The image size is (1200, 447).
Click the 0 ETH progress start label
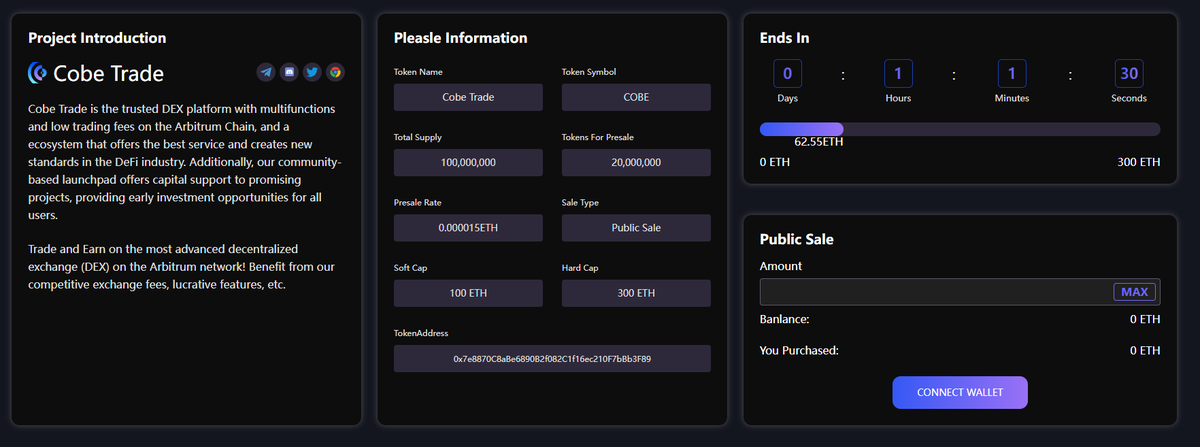775,162
